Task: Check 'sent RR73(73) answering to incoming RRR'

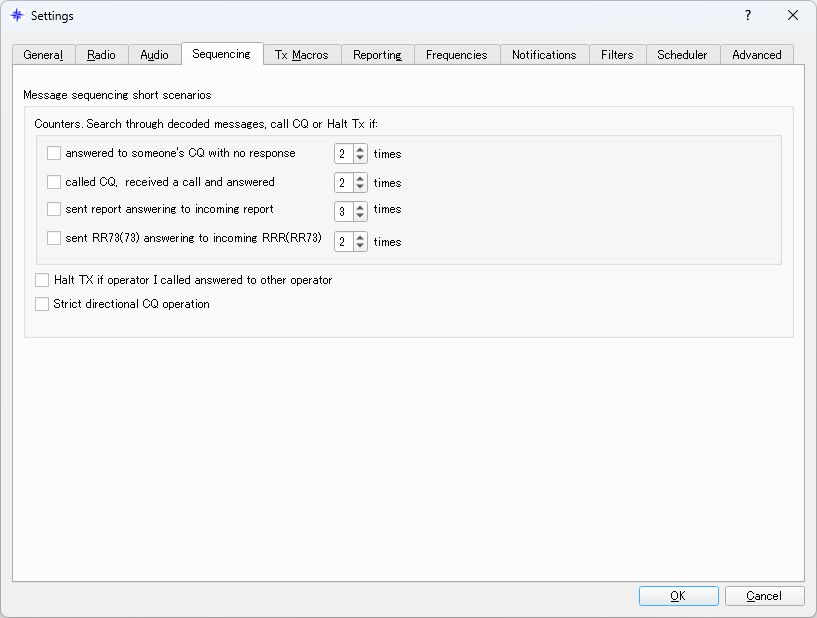Action: tap(54, 238)
